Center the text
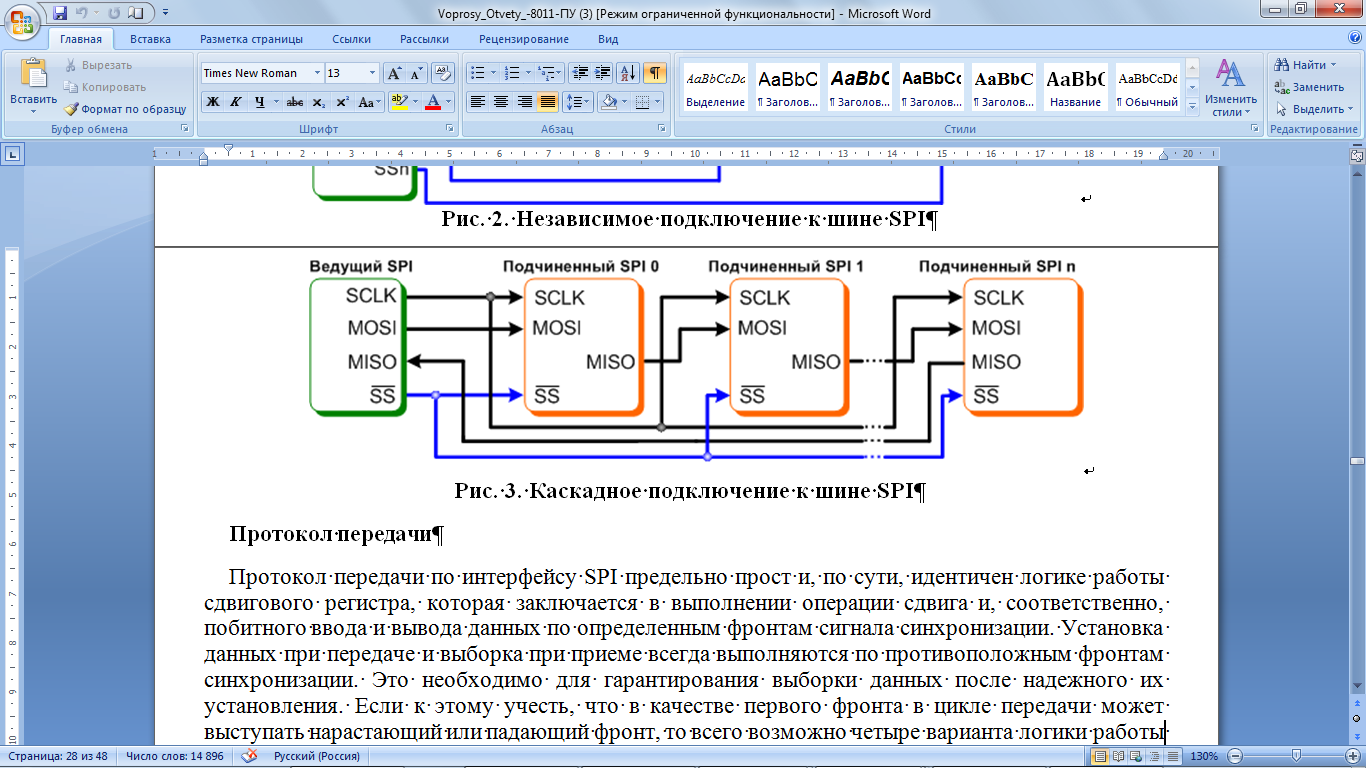1366x768 pixels. tap(501, 101)
